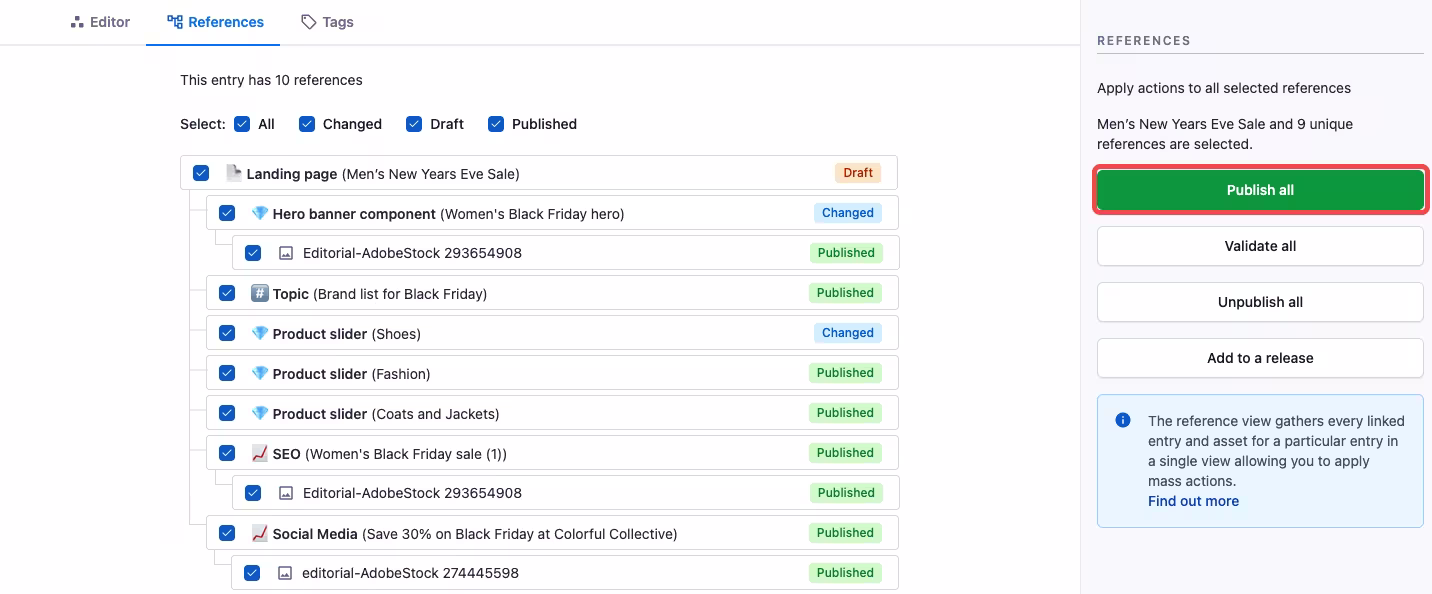The width and height of the screenshot is (1432, 594).
Task: Click the Changed badge on Product slider (Shoes)
Action: [848, 333]
